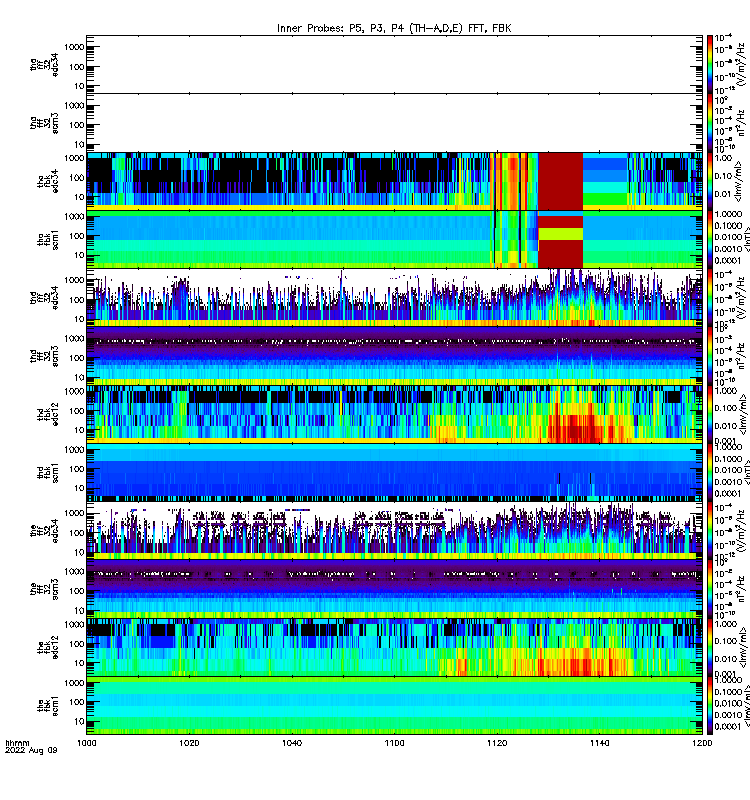Click the 'nT²/Hz' unit label beside tha fff scm3

point(741,123)
